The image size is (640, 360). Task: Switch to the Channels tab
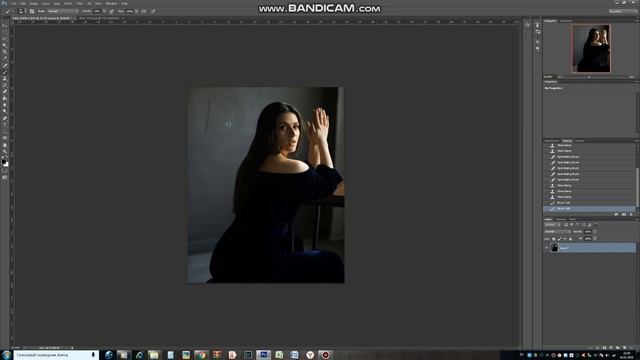561,219
